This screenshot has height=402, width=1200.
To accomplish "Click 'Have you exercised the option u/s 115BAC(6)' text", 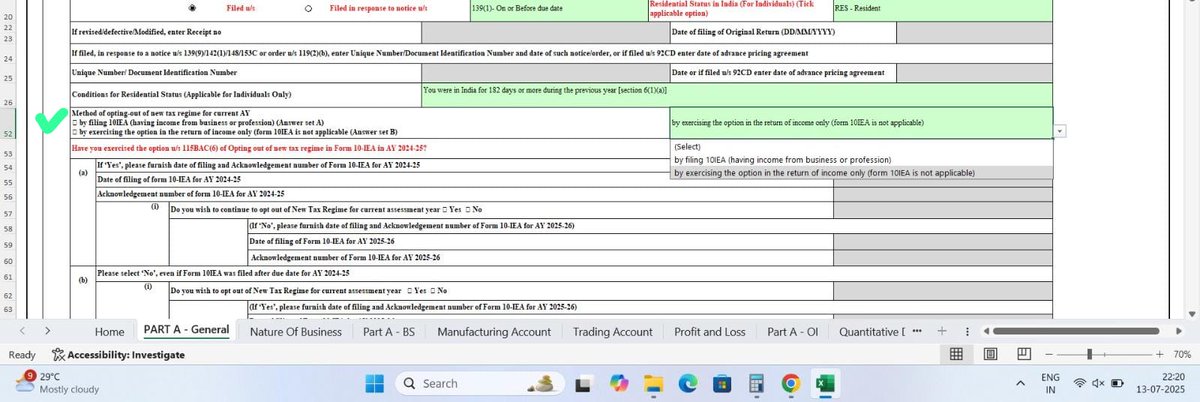I will [x=249, y=148].
